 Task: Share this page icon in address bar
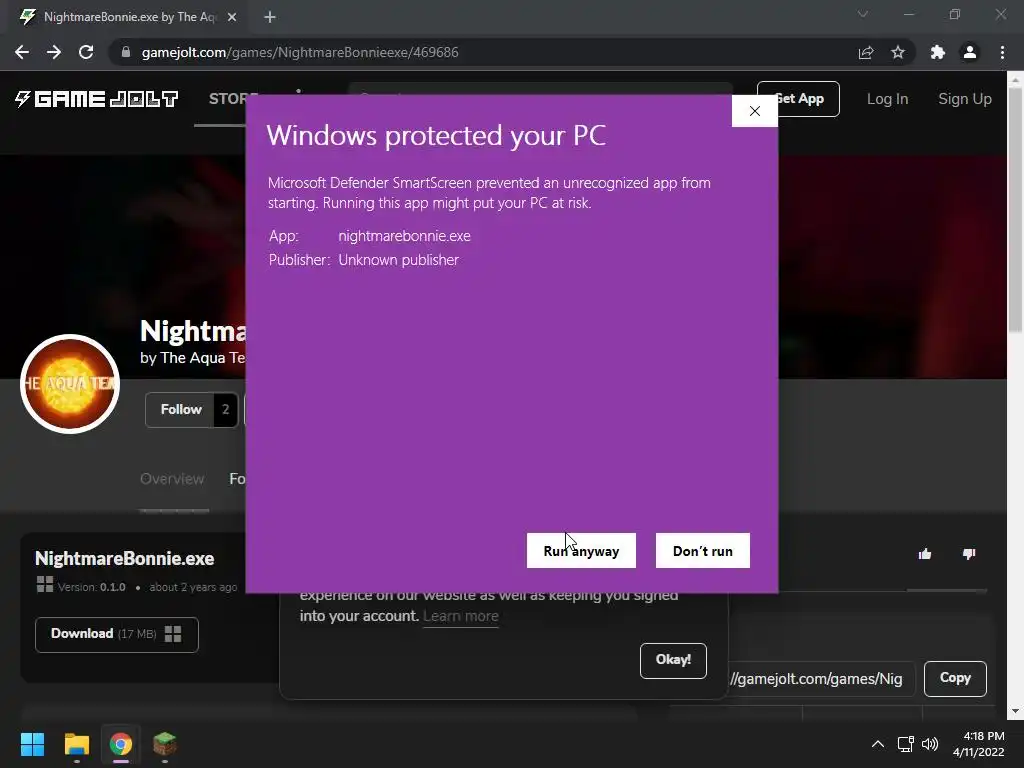(866, 52)
